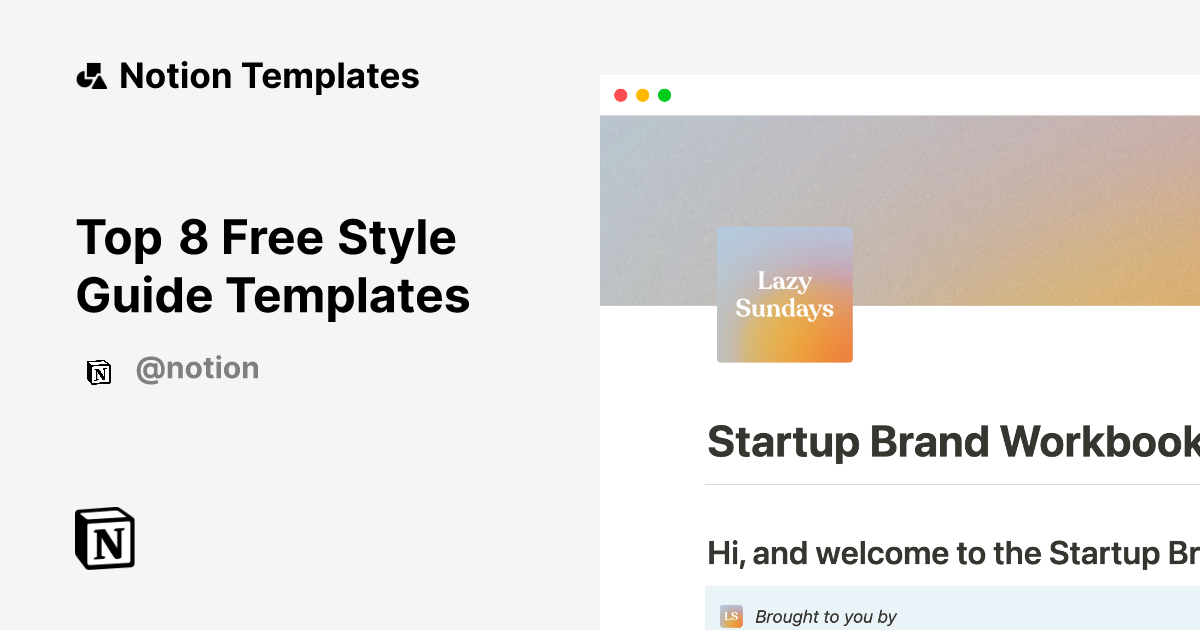
Task: Click the small Notion cube icon beside @notion
Action: coord(99,369)
